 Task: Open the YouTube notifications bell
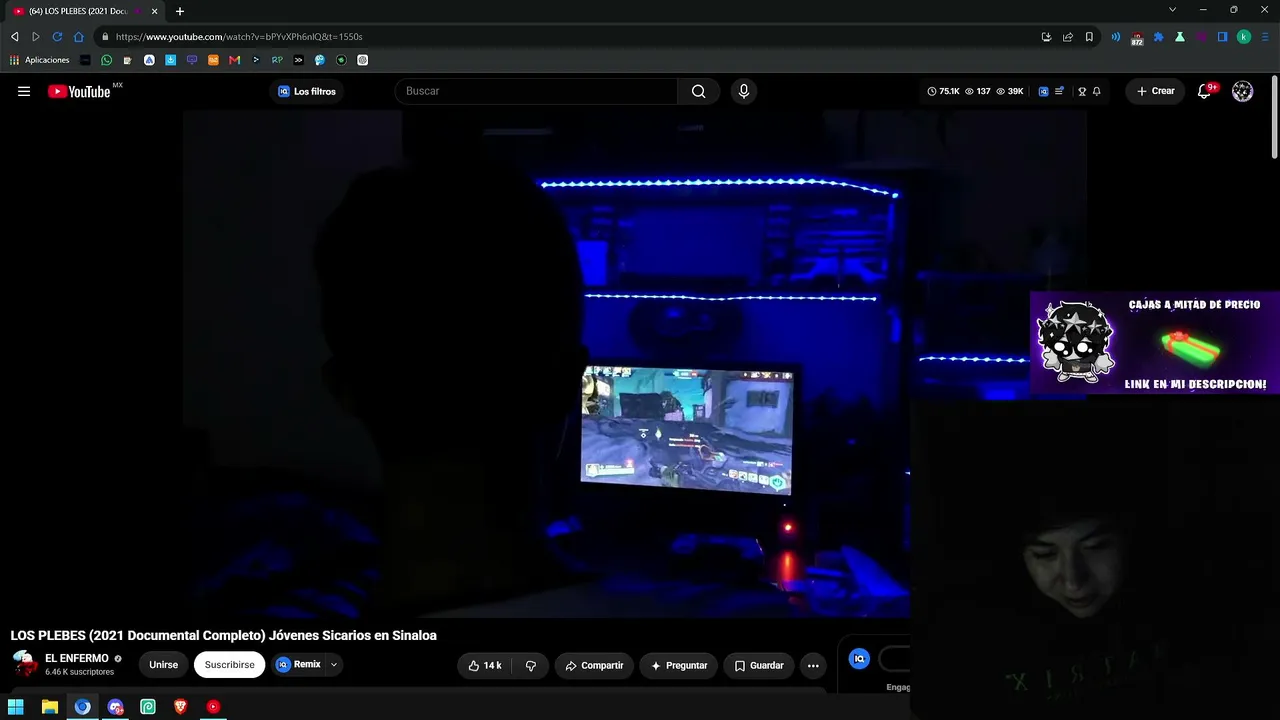[1205, 91]
